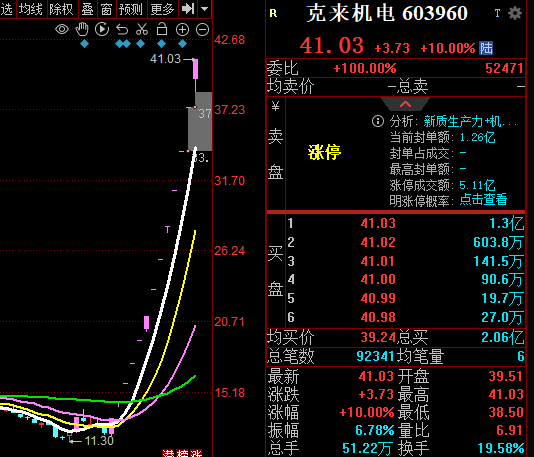
Task: Open the 均线 menu item
Action: pos(31,9)
